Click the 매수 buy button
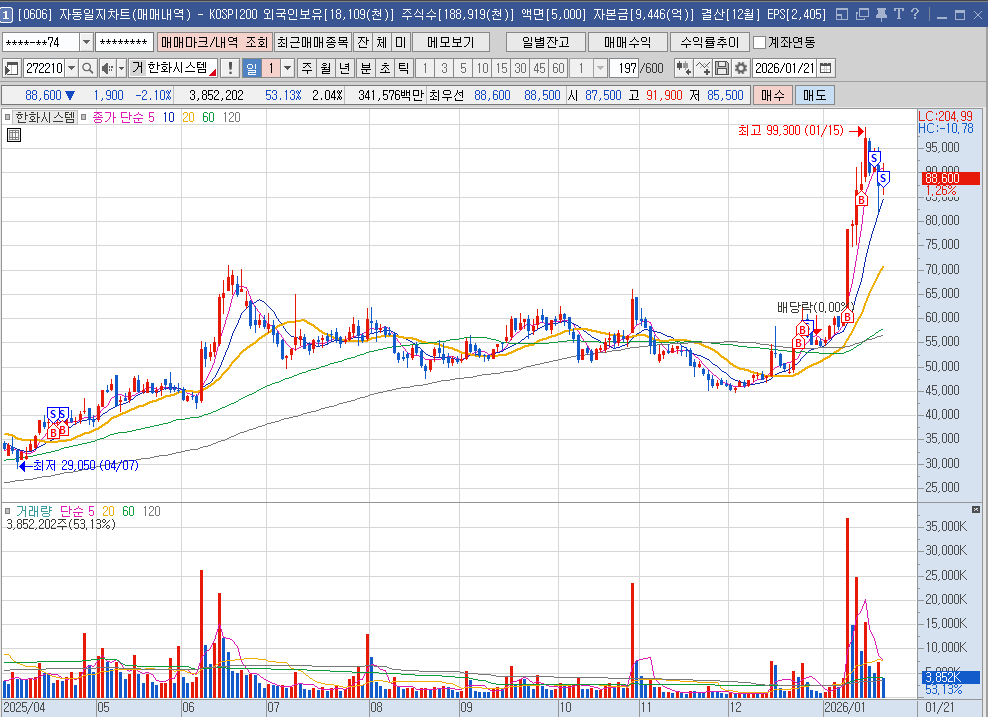This screenshot has height=717, width=988. tap(771, 95)
